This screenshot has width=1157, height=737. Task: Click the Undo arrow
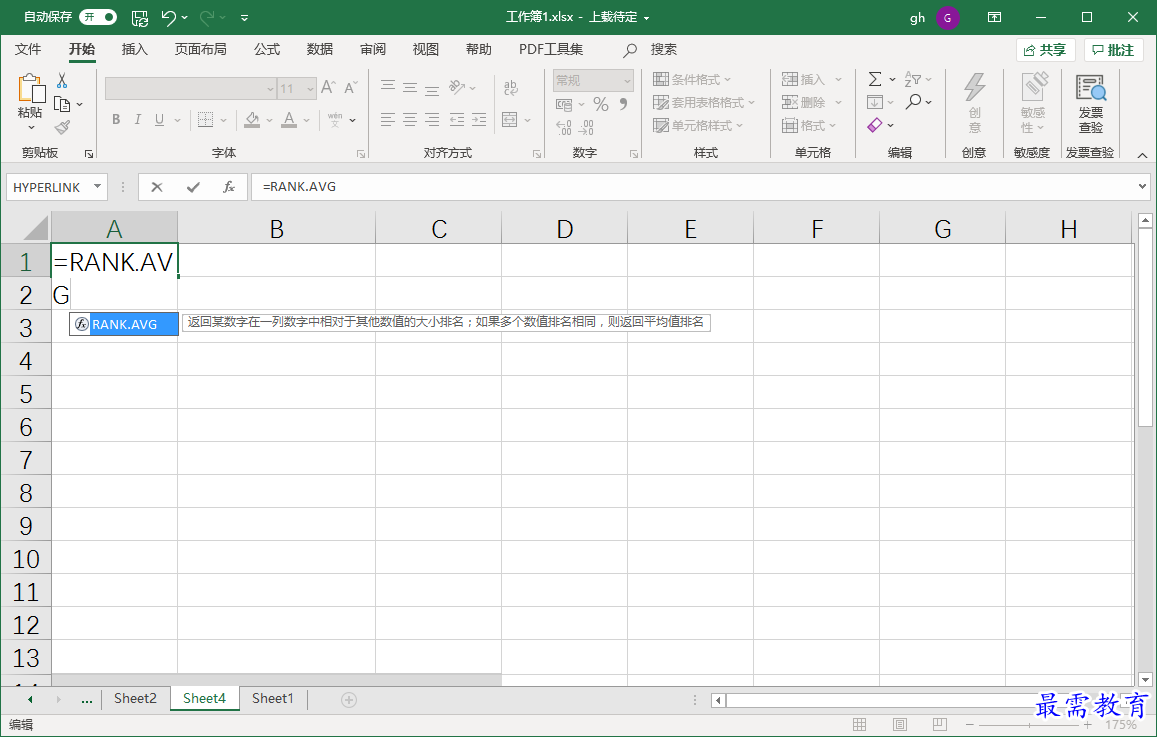click(168, 18)
